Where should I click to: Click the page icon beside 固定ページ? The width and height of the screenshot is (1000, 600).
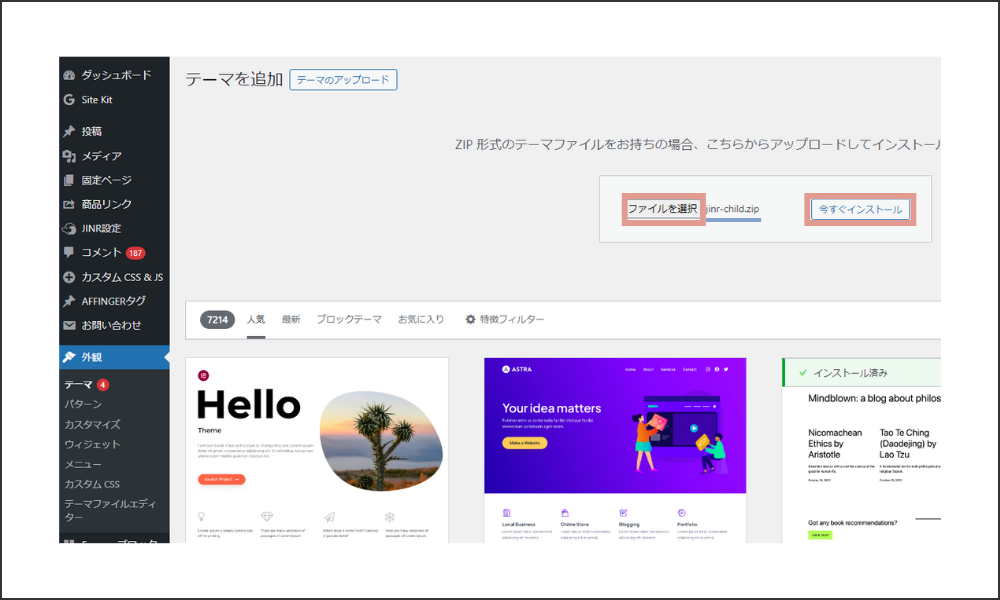[x=69, y=180]
